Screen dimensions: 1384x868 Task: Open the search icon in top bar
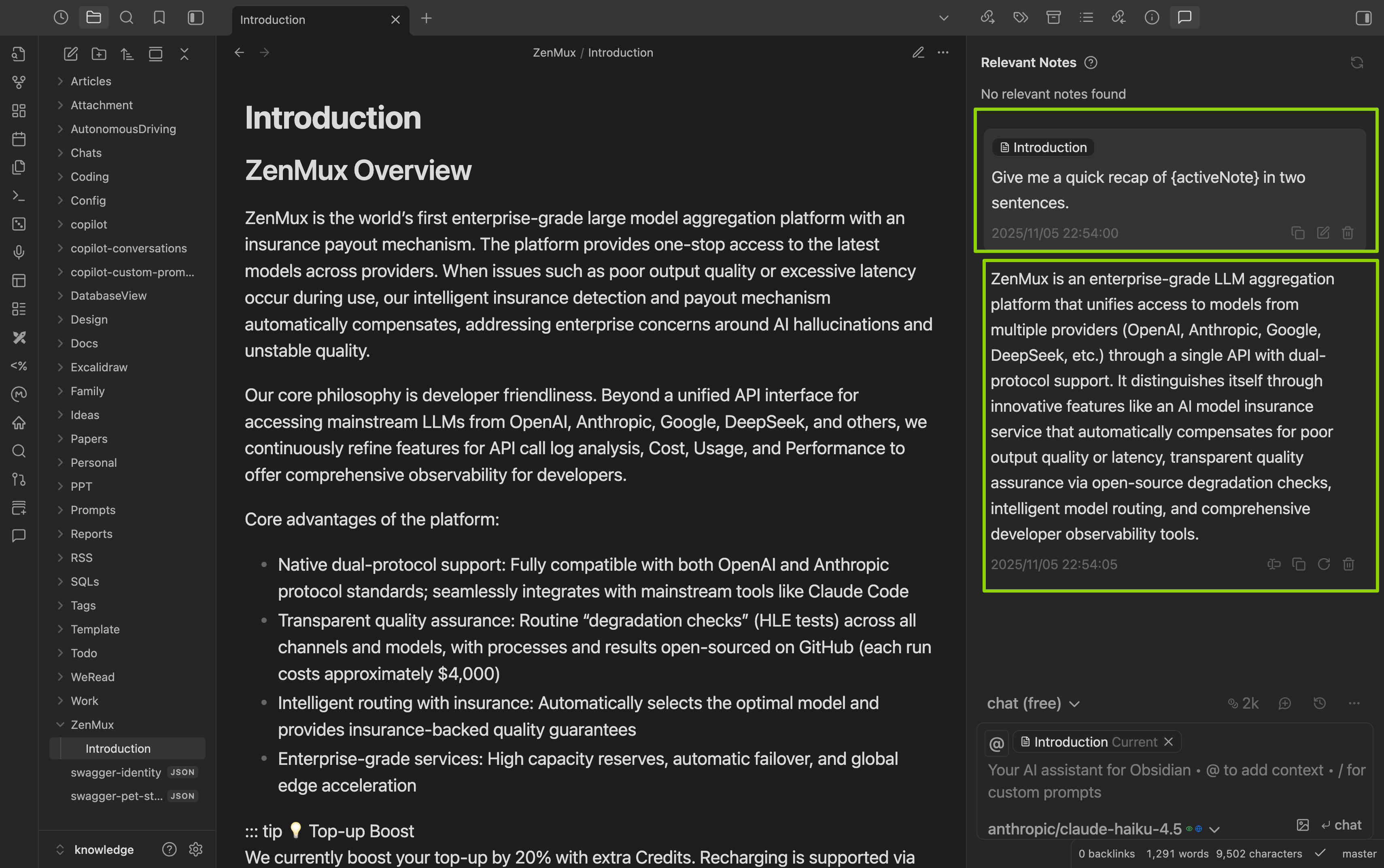[126, 18]
